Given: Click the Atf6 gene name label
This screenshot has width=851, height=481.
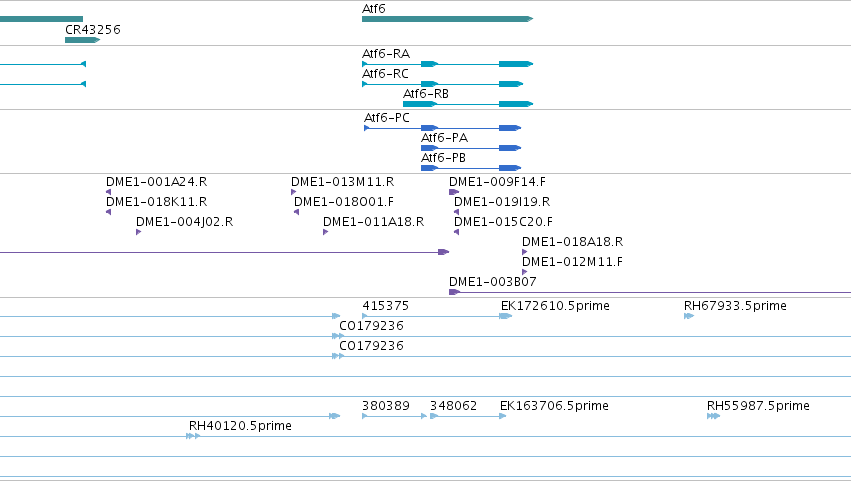Looking at the screenshot, I should point(374,9).
